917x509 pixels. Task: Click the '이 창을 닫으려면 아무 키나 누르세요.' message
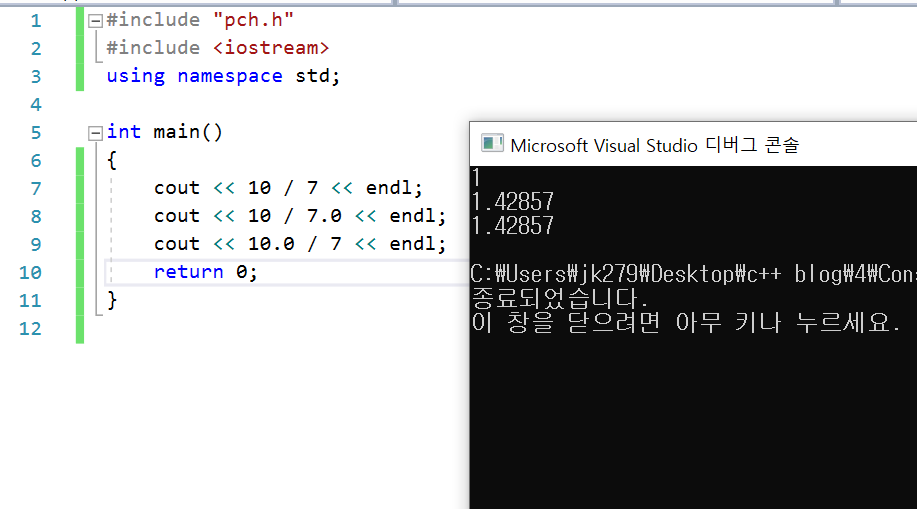(685, 322)
